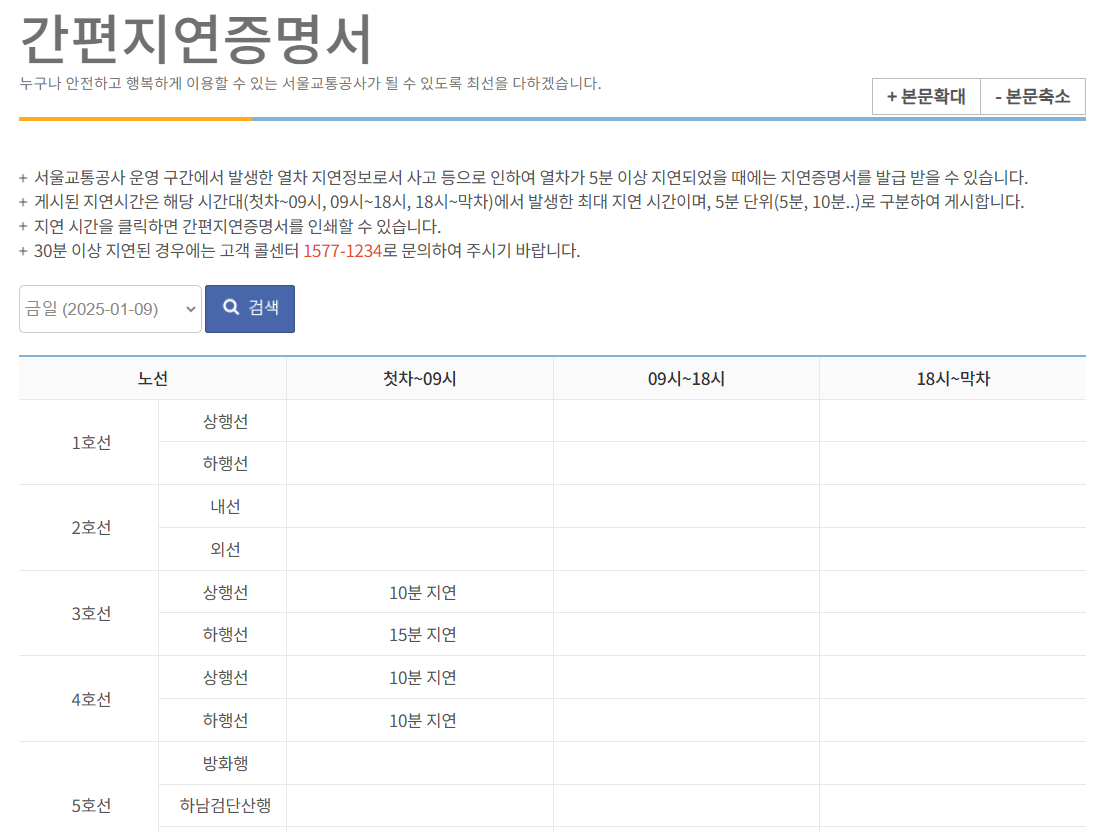Click the - 본문축소 text reduce button
1117x832 pixels.
click(x=1032, y=96)
